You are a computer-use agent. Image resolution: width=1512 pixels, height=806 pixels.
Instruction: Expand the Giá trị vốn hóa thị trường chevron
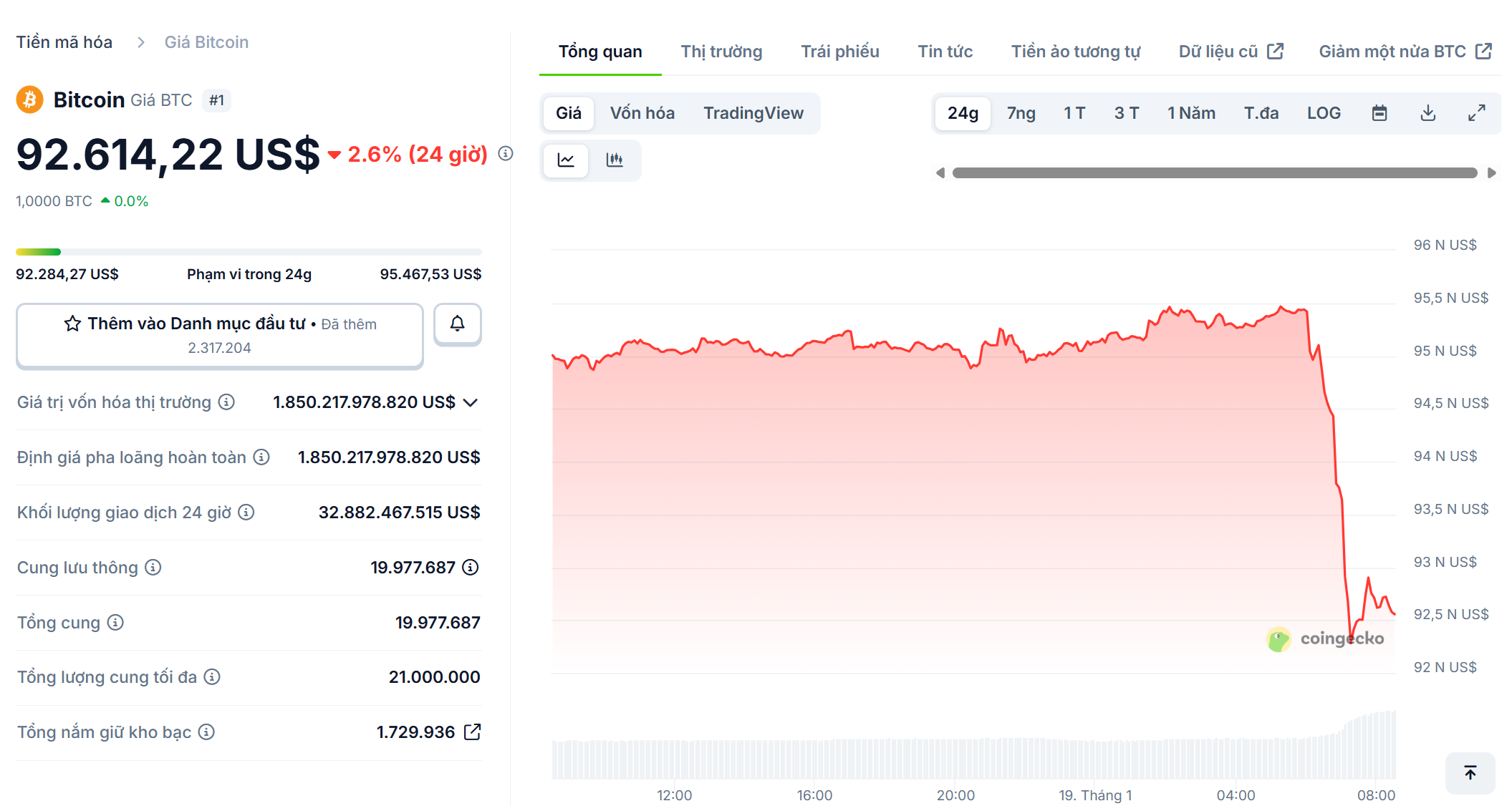tap(470, 402)
